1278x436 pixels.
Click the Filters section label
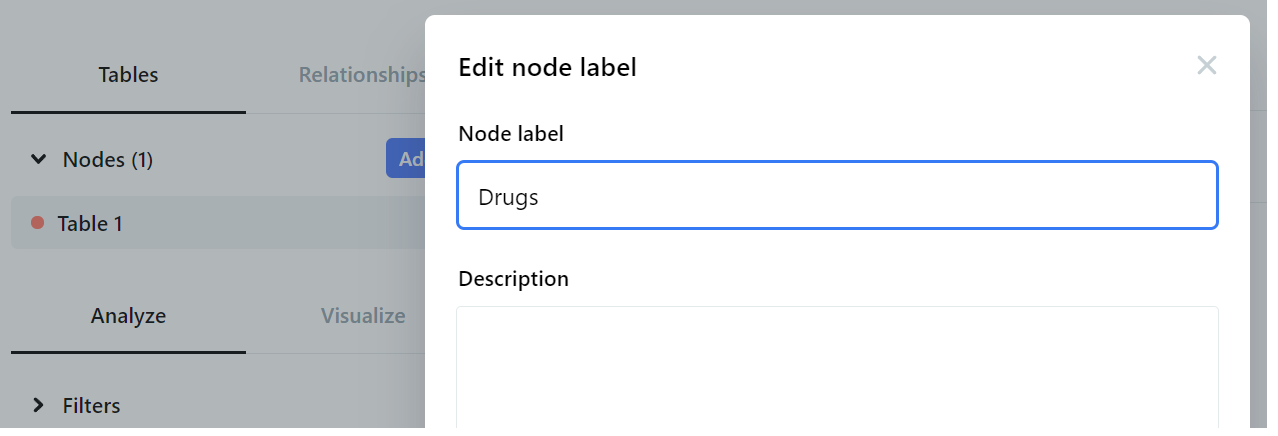[x=92, y=406]
